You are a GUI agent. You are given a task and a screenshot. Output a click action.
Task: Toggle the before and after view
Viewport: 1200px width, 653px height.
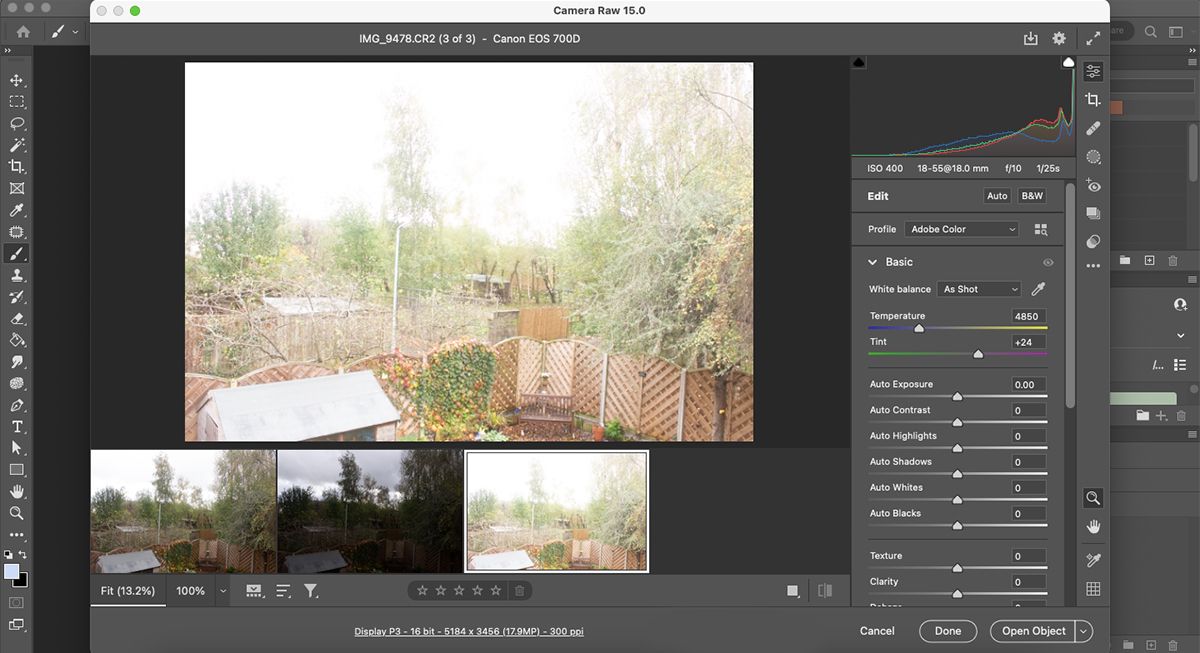(x=825, y=590)
